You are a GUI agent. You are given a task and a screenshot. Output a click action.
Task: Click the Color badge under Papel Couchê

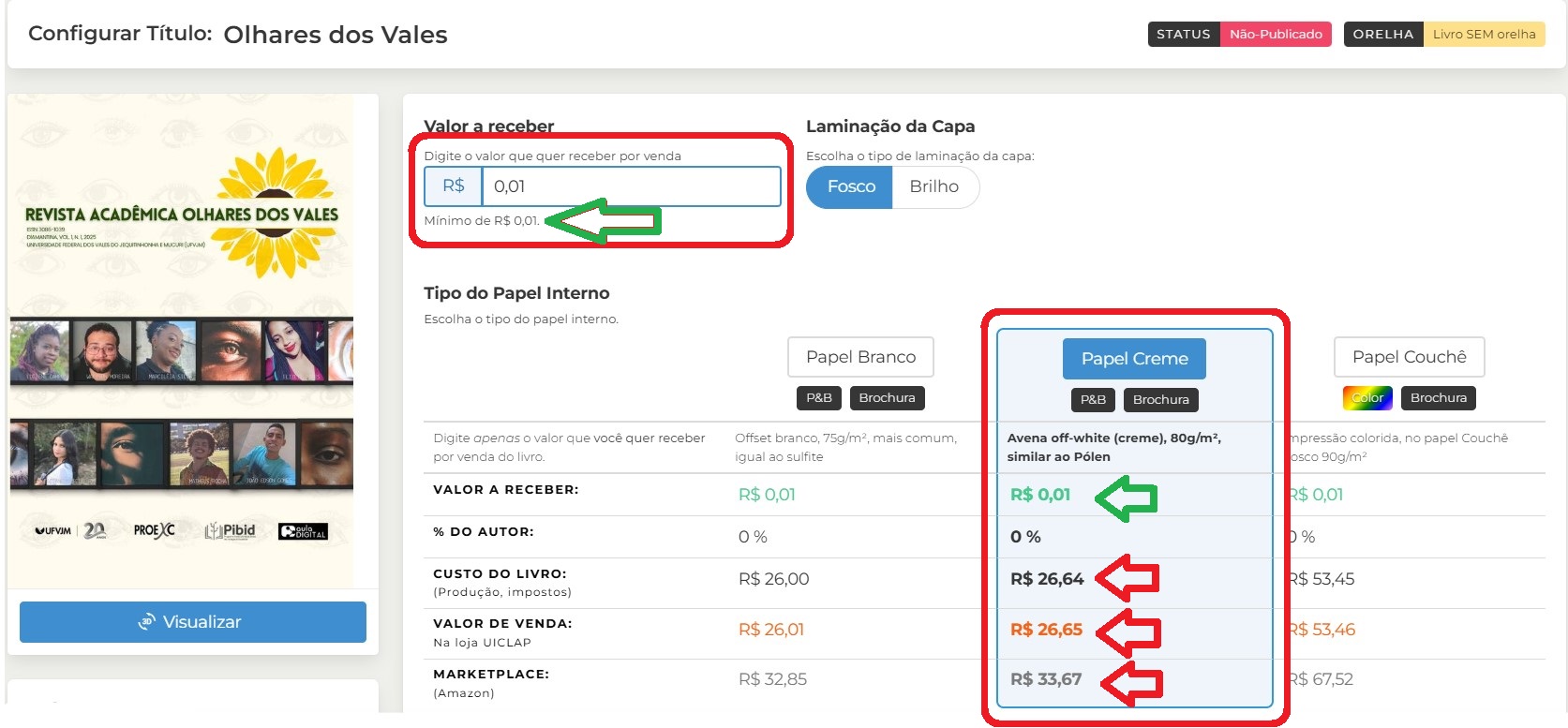click(x=1367, y=398)
